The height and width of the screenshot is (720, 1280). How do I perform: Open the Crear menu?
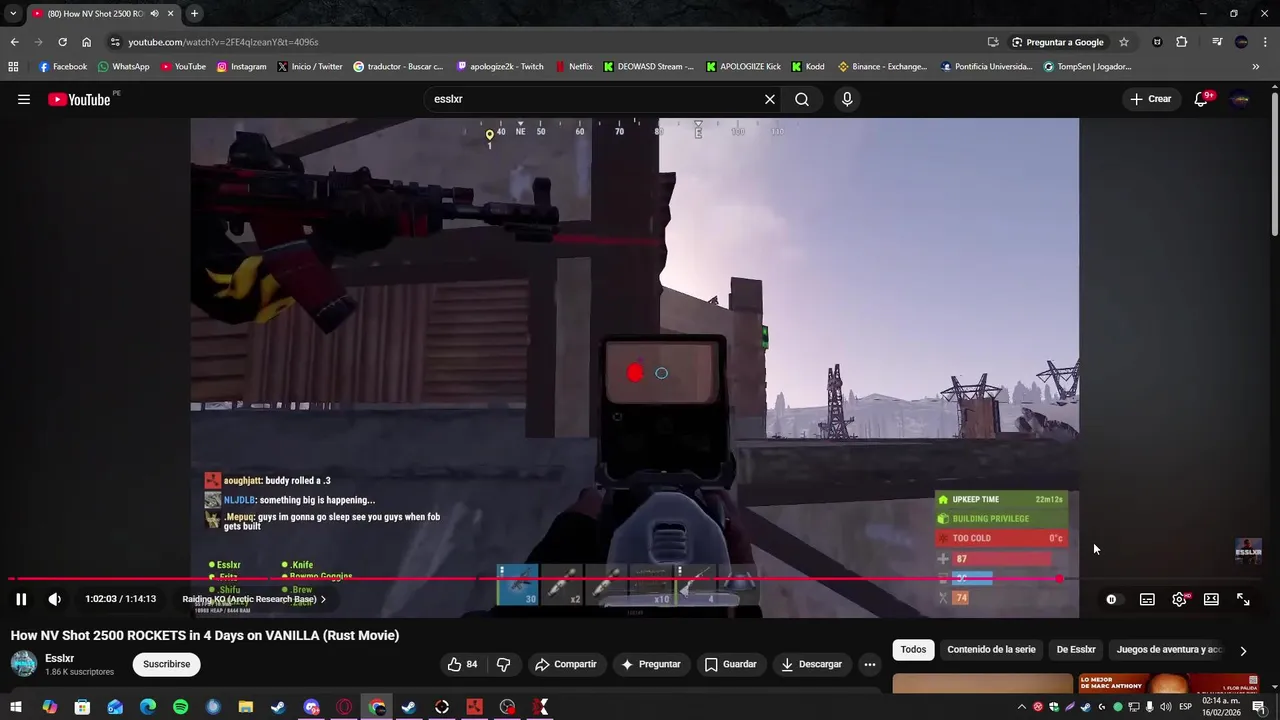1150,99
